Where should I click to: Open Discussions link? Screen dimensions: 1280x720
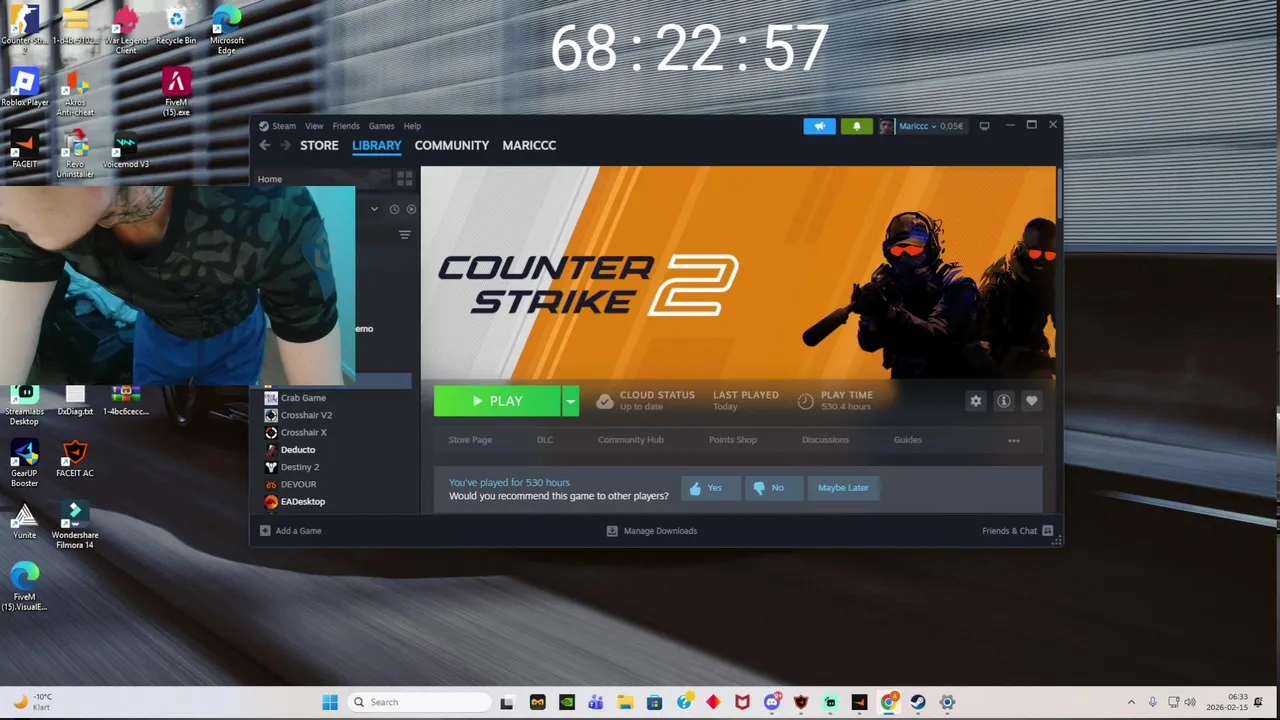pos(825,440)
